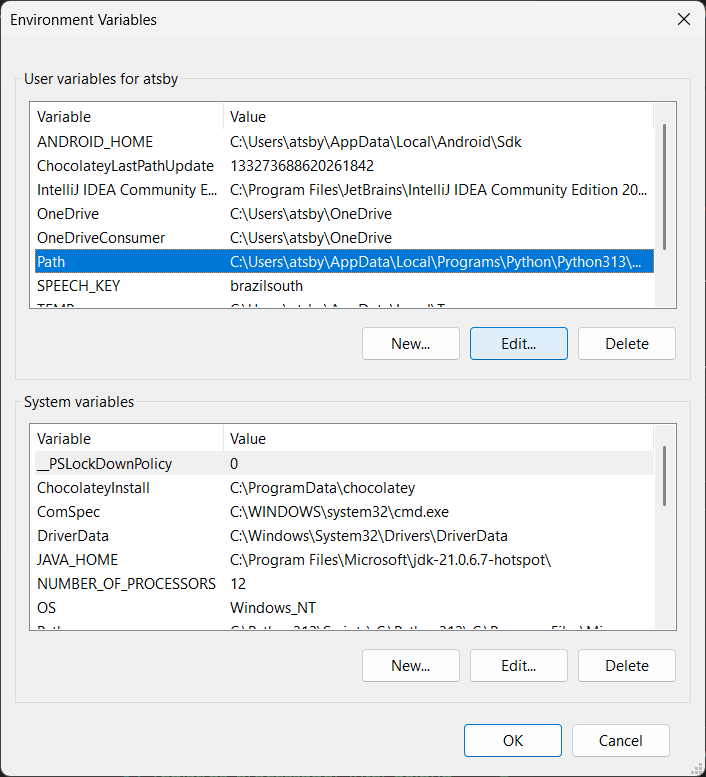Select the ChocolateyLastPathUpdate variable row
Screen dimensions: 706x777
click(x=125, y=166)
